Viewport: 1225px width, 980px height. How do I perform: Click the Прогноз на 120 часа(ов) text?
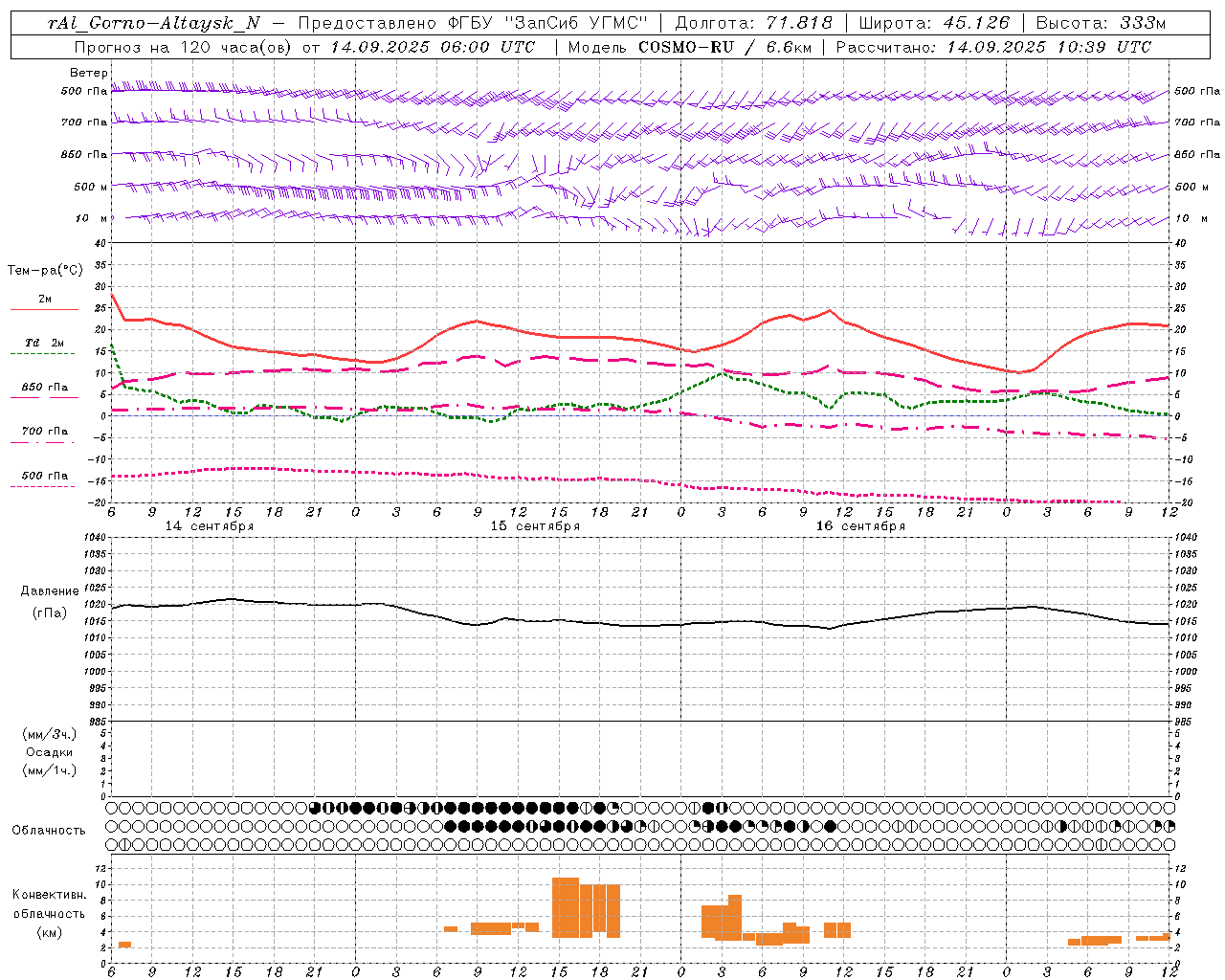click(184, 47)
